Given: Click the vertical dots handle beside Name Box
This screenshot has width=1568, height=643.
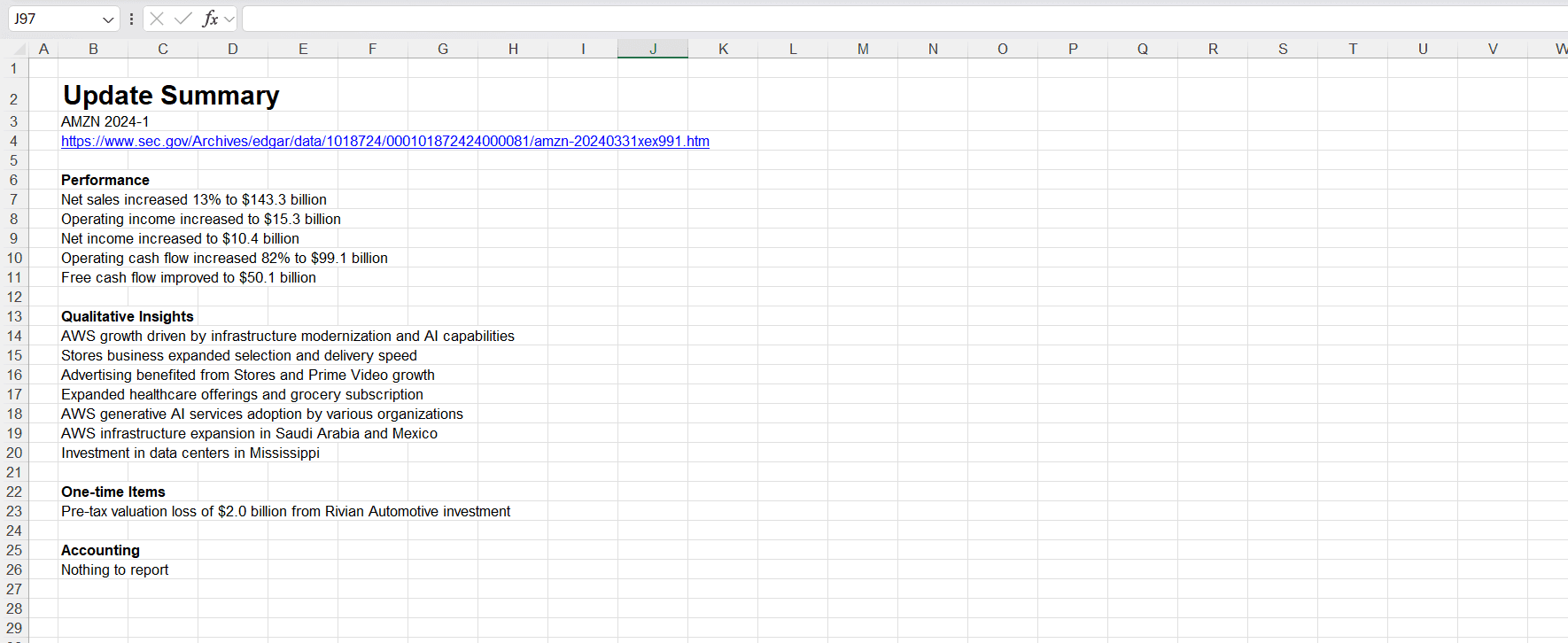Looking at the screenshot, I should pos(131,19).
